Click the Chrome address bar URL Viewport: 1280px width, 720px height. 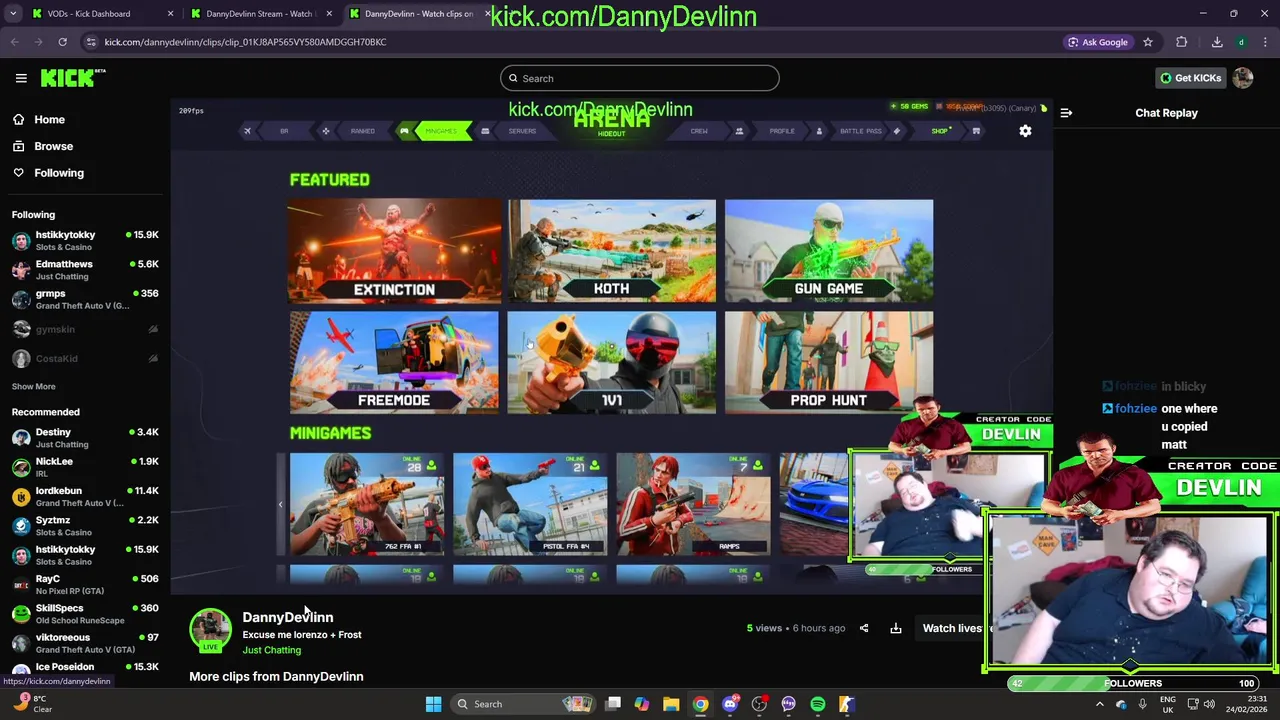click(x=245, y=42)
